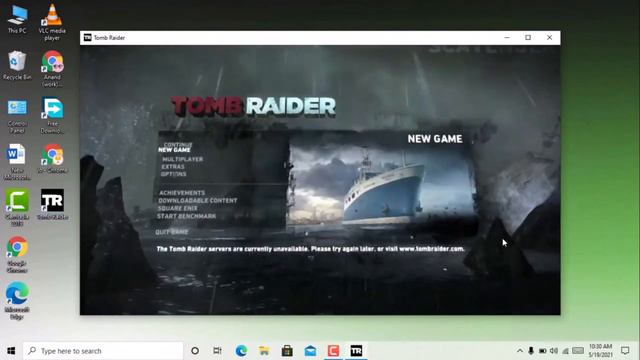Select CONTINUE in Tomb Raider menu
This screenshot has height=360, width=640.
[178, 144]
